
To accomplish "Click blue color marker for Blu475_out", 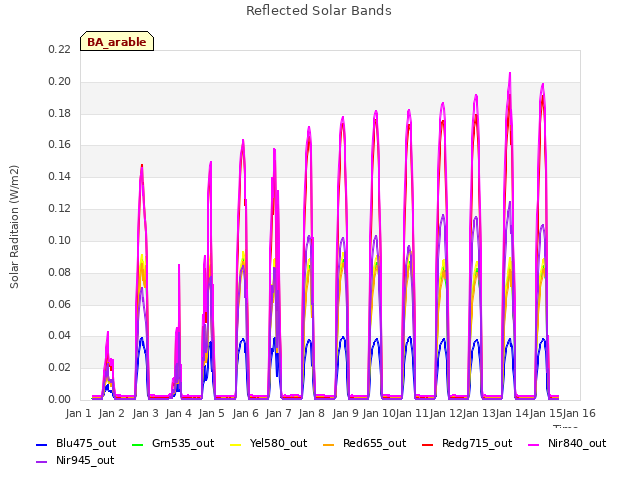I will (x=42, y=444).
